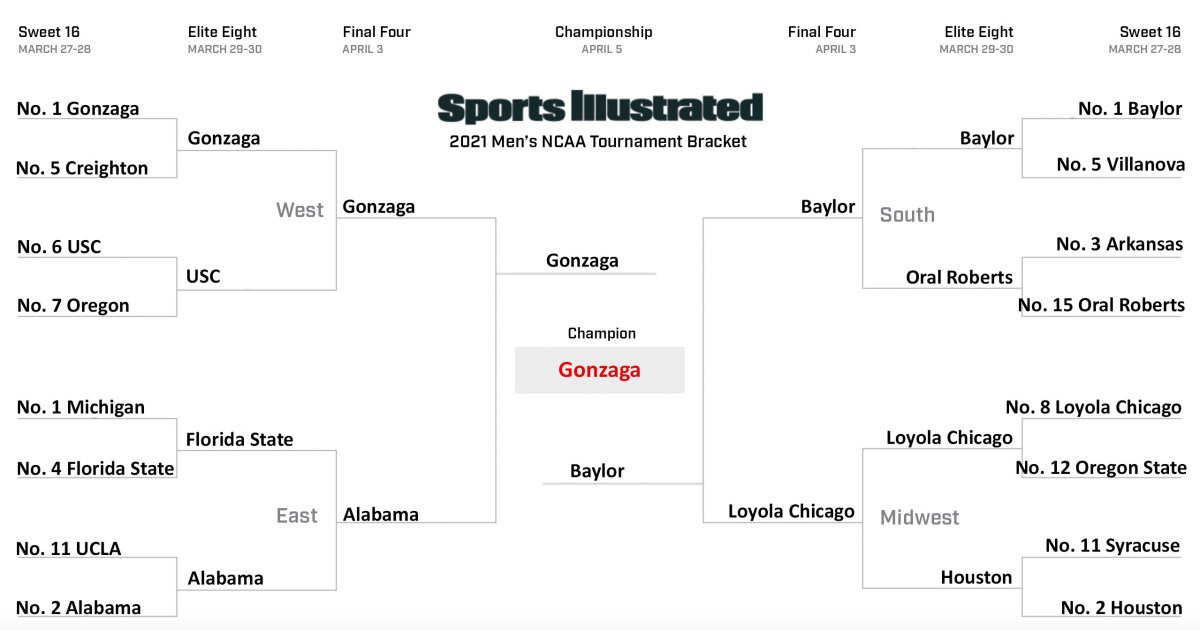Screen dimensions: 1200x630
Task: Select No. 4 Florida State
Action: point(96,468)
